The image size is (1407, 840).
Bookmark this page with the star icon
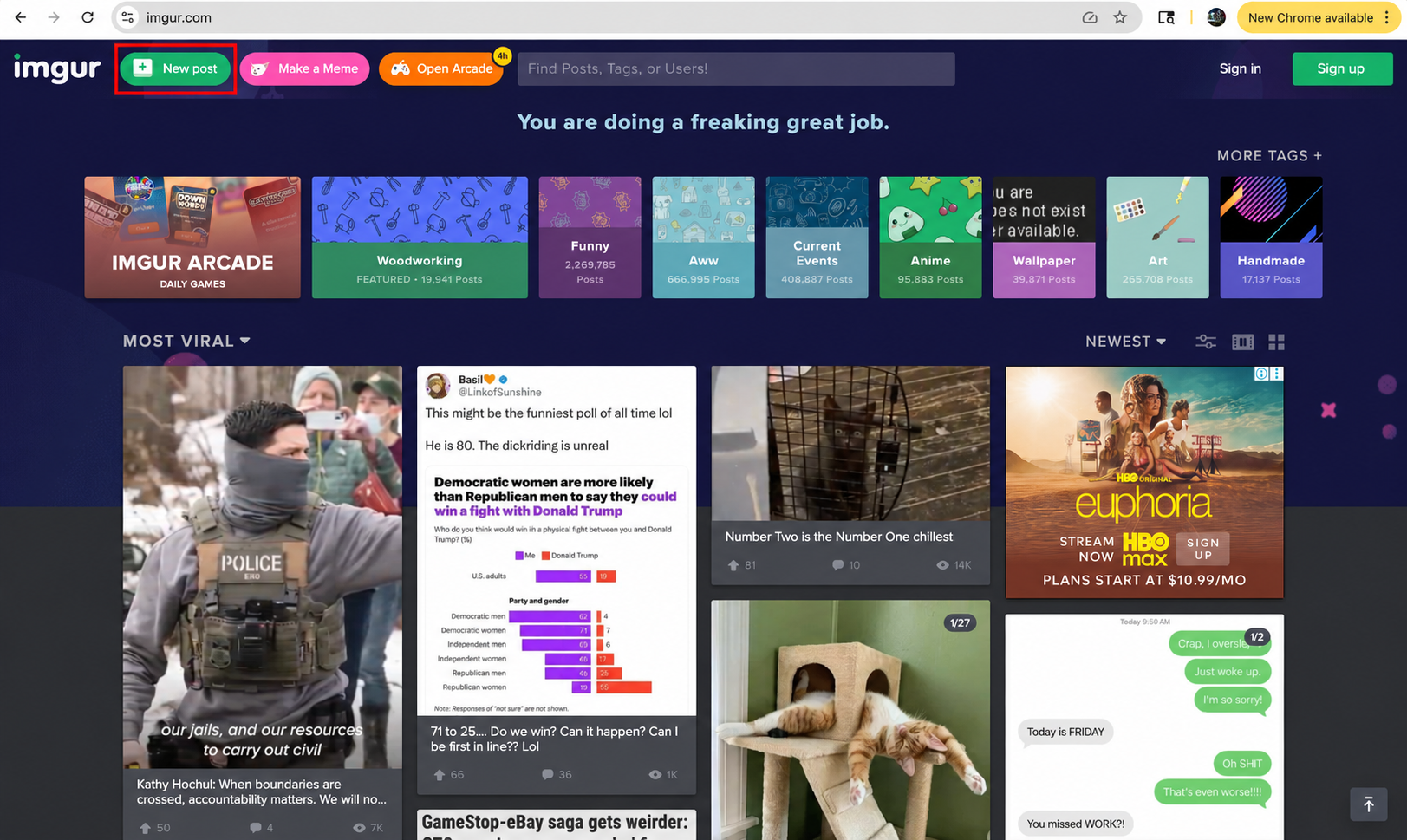[1120, 17]
